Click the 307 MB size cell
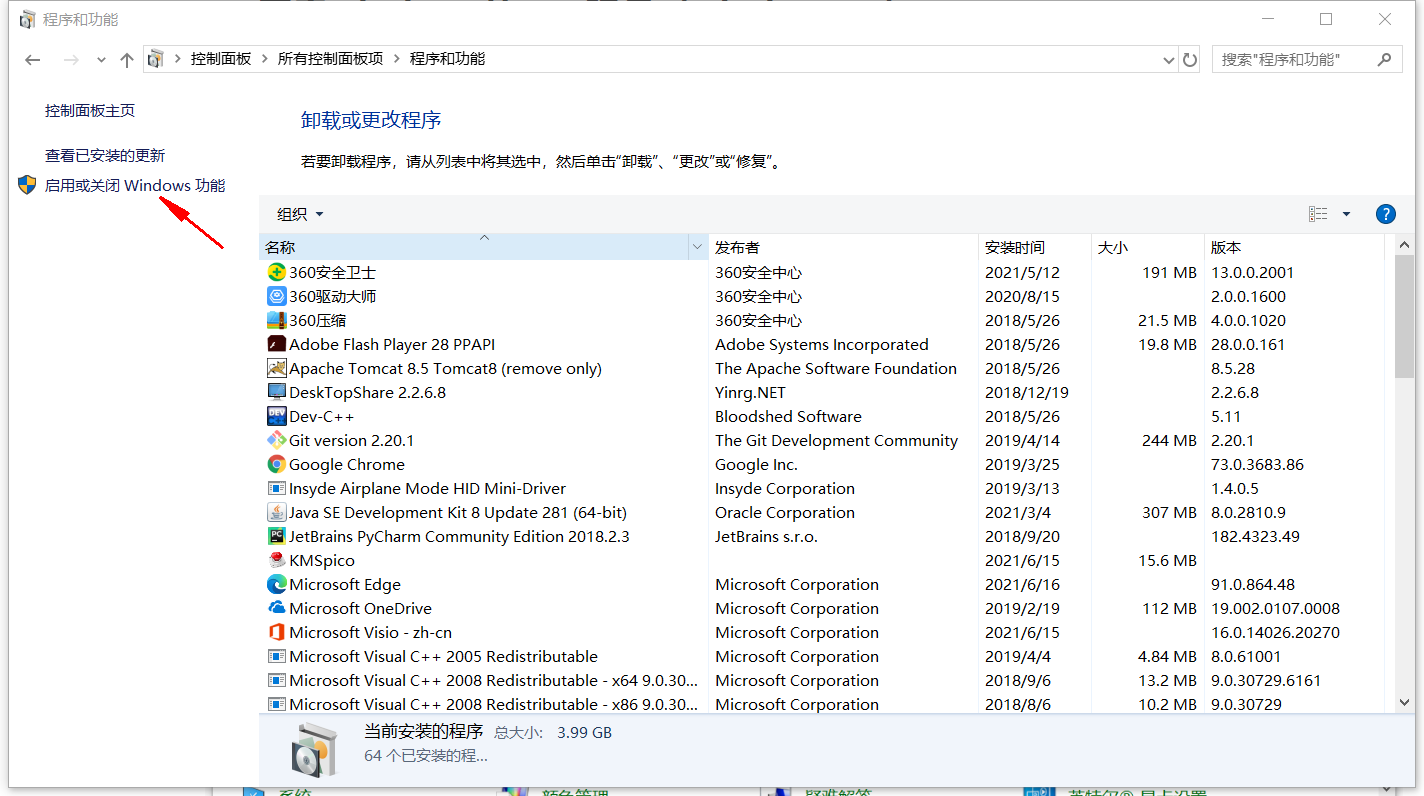This screenshot has width=1424, height=796. pyautogui.click(x=1169, y=512)
